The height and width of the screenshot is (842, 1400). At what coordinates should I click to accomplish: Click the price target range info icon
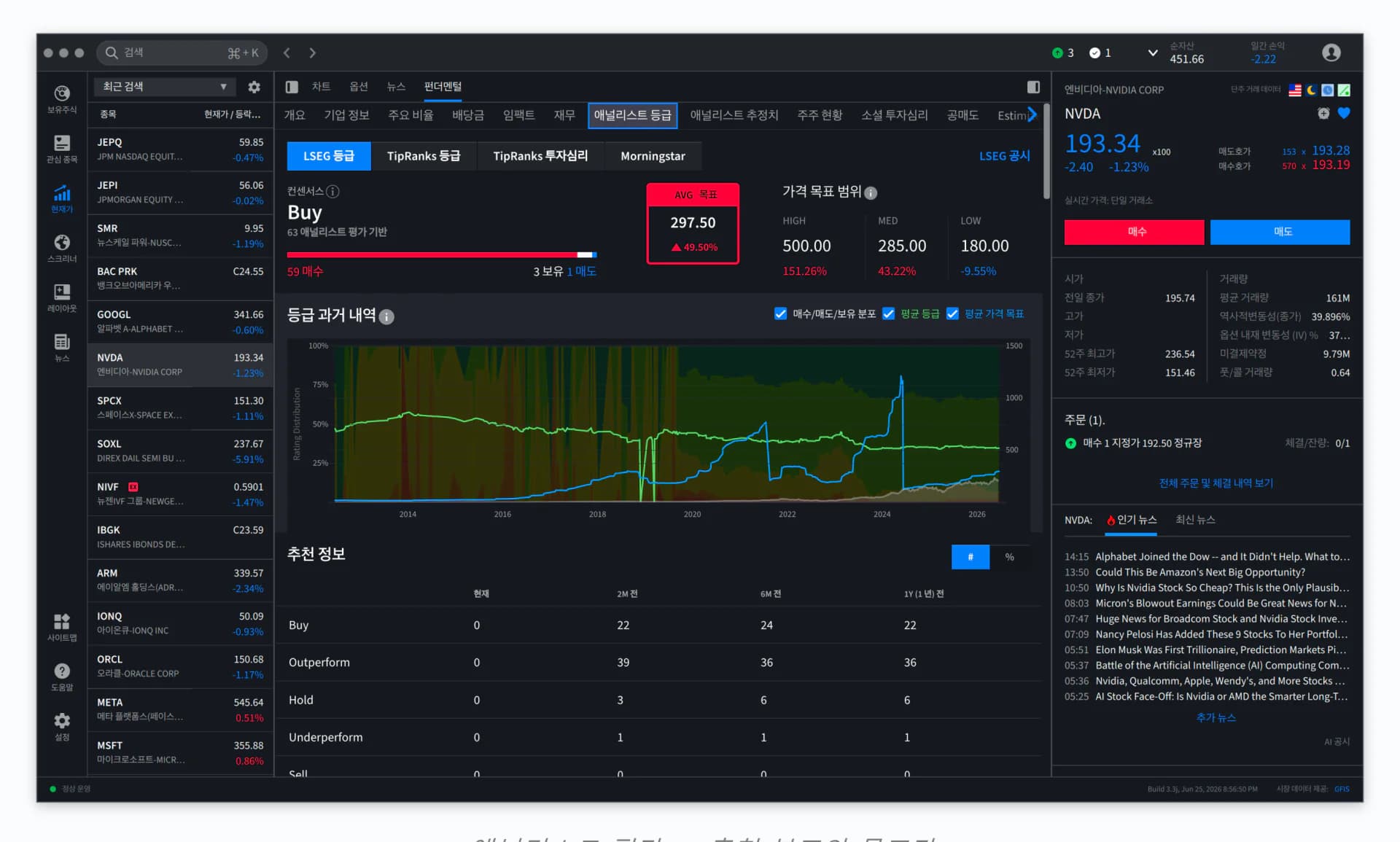tap(871, 192)
